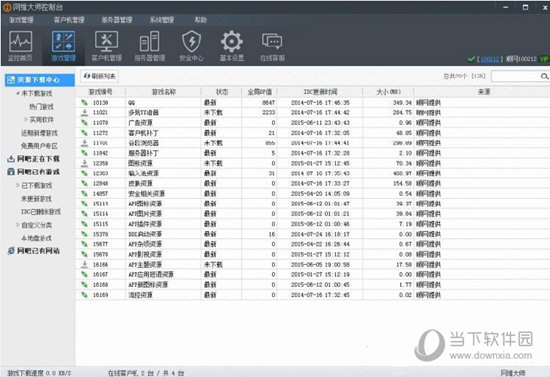Sort by 大小(MB) column header
This screenshot has height=377, width=550.
388,92
